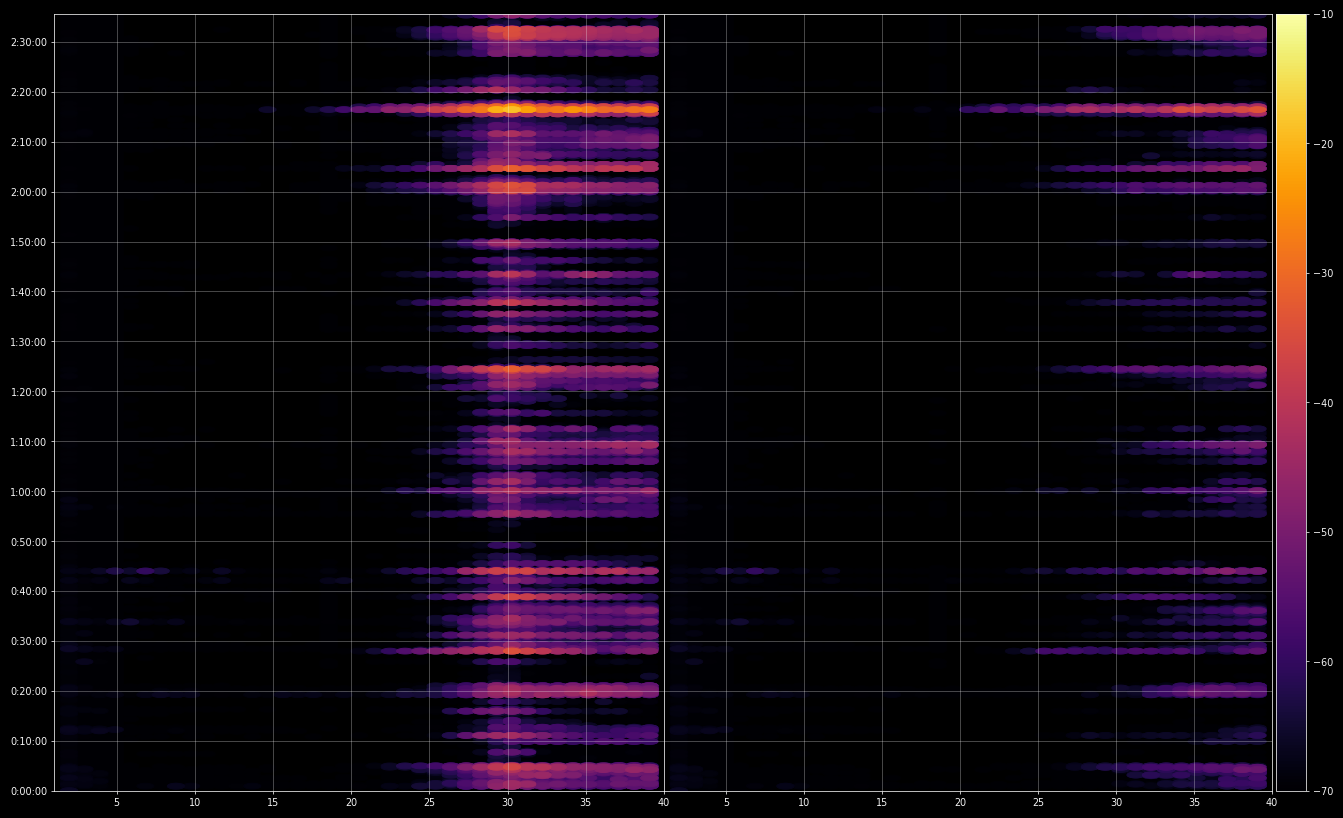1343x818 pixels.
Task: Click the 0:20:00 tick label
Action: (x=28, y=691)
